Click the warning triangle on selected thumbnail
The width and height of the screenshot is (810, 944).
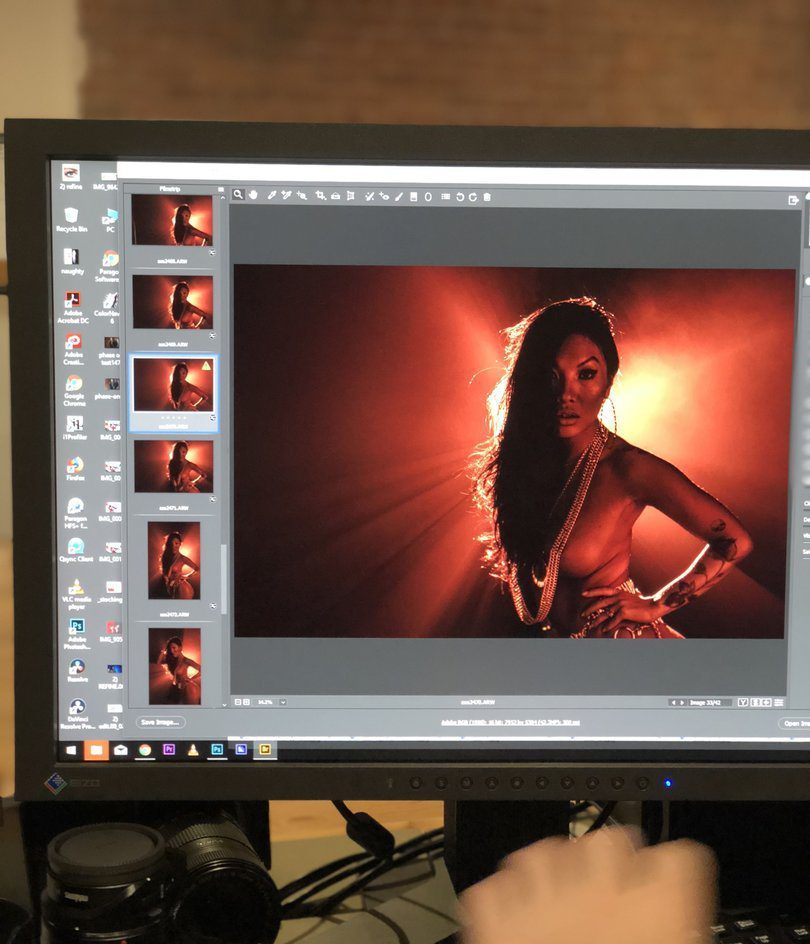click(x=207, y=367)
